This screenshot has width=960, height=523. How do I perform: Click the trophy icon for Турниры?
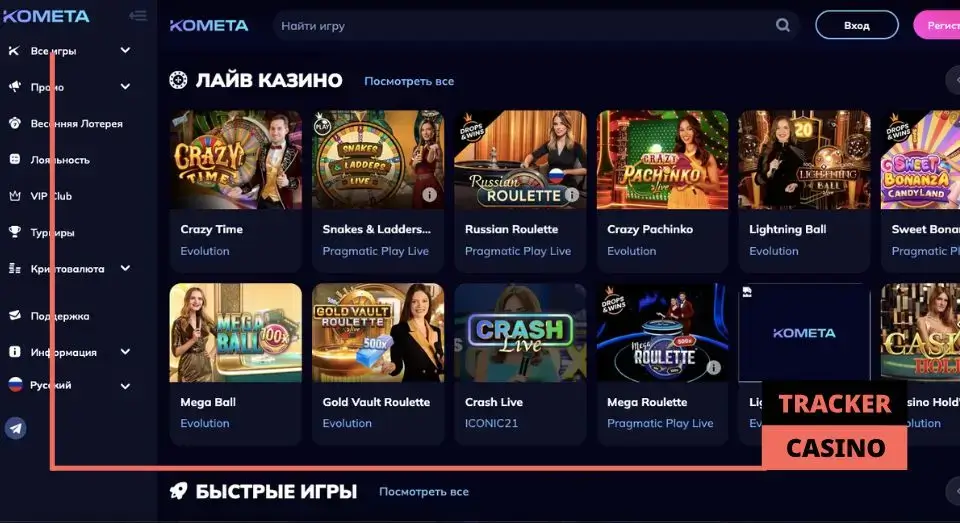coord(15,232)
